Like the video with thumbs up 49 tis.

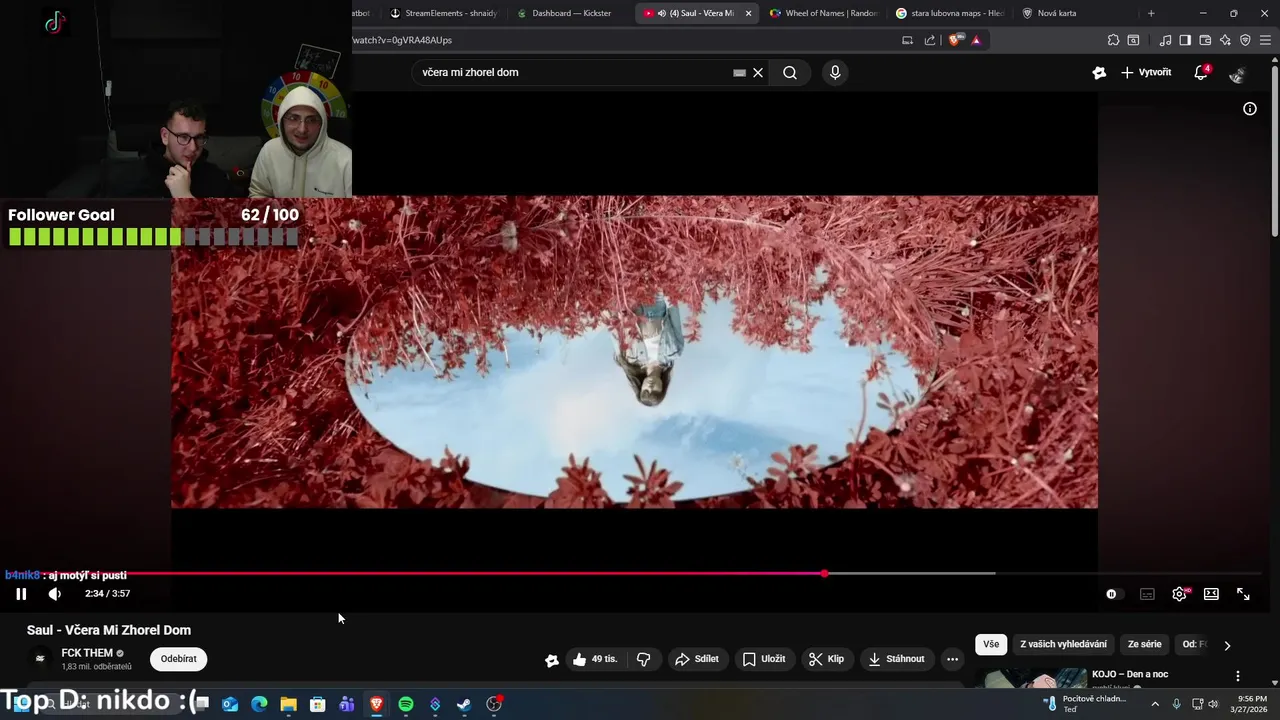point(595,659)
